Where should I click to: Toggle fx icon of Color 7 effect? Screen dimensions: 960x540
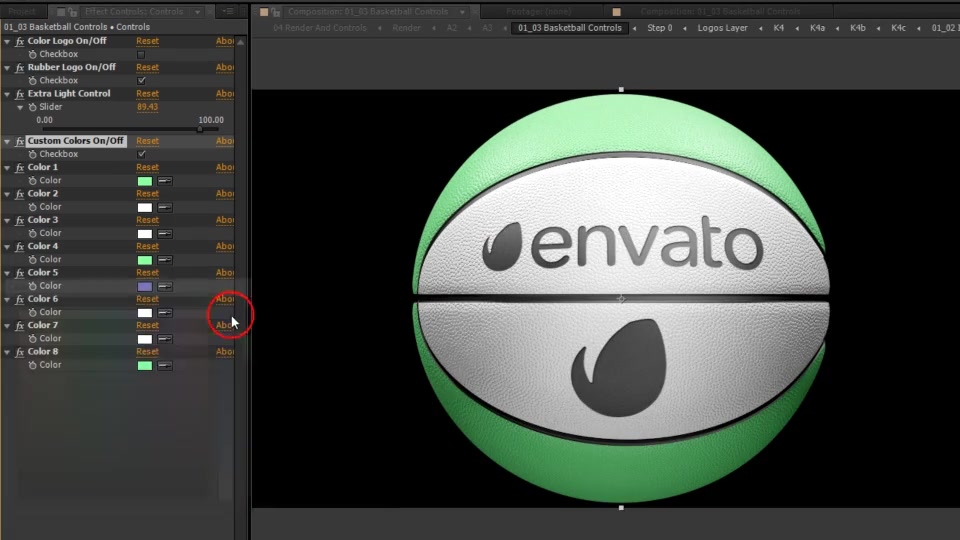(20, 325)
